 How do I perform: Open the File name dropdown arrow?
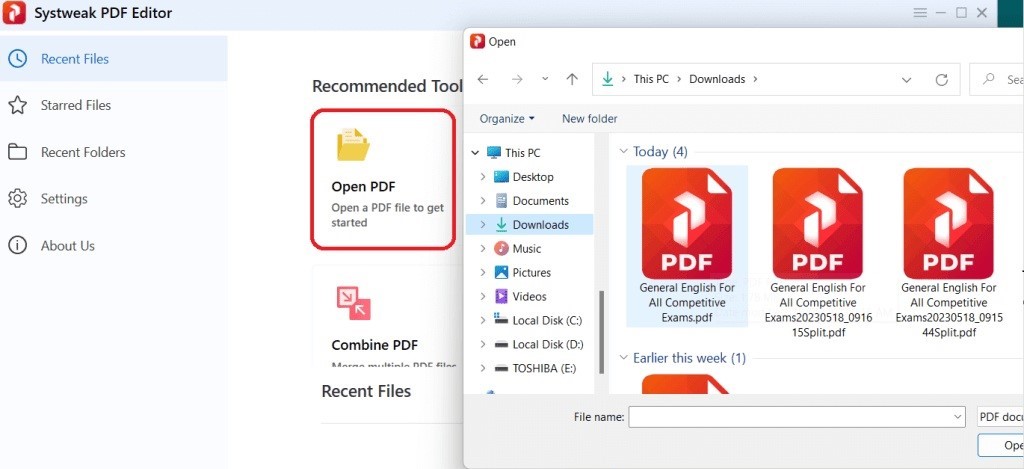(x=958, y=417)
